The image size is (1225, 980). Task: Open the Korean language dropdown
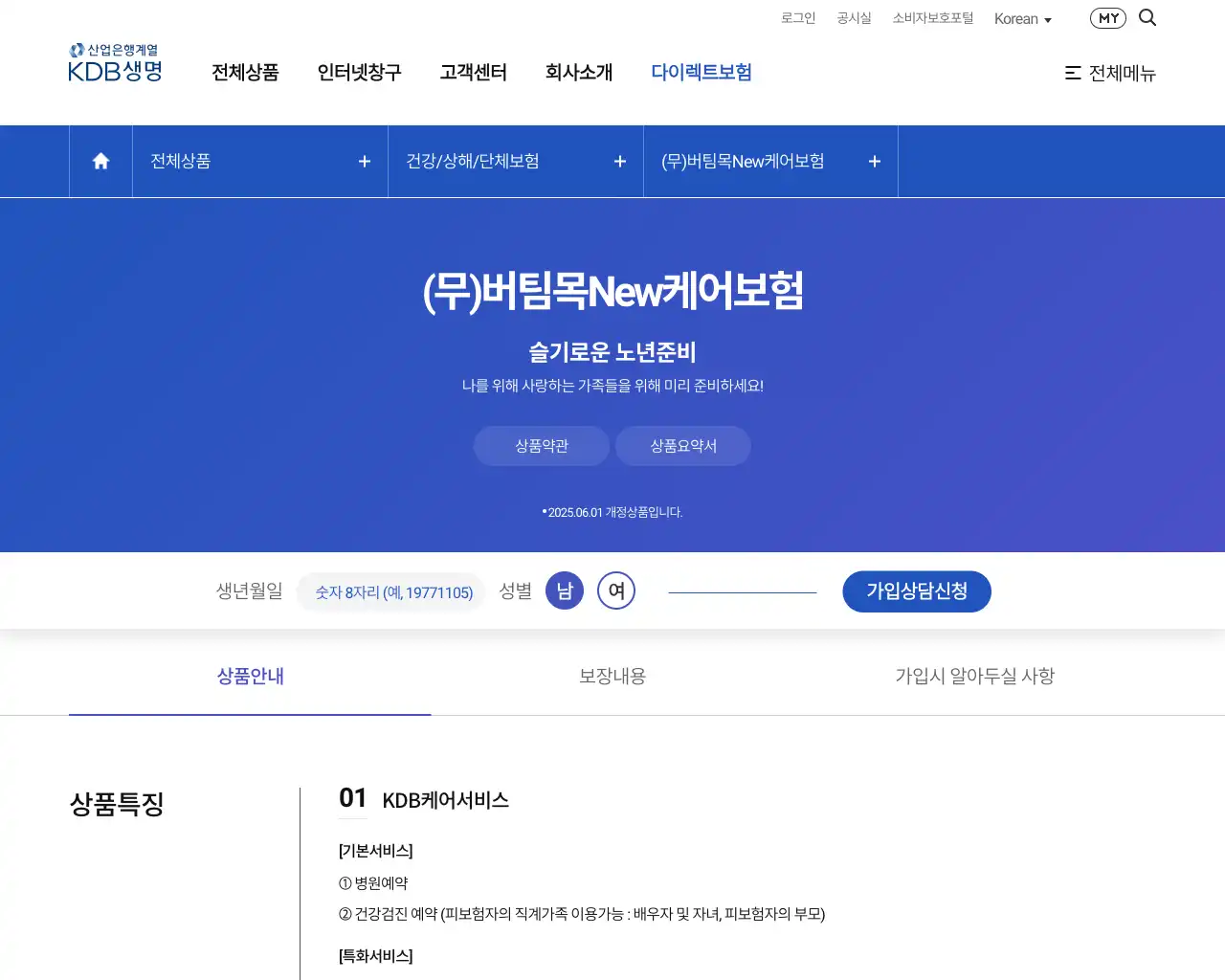pos(1022,19)
